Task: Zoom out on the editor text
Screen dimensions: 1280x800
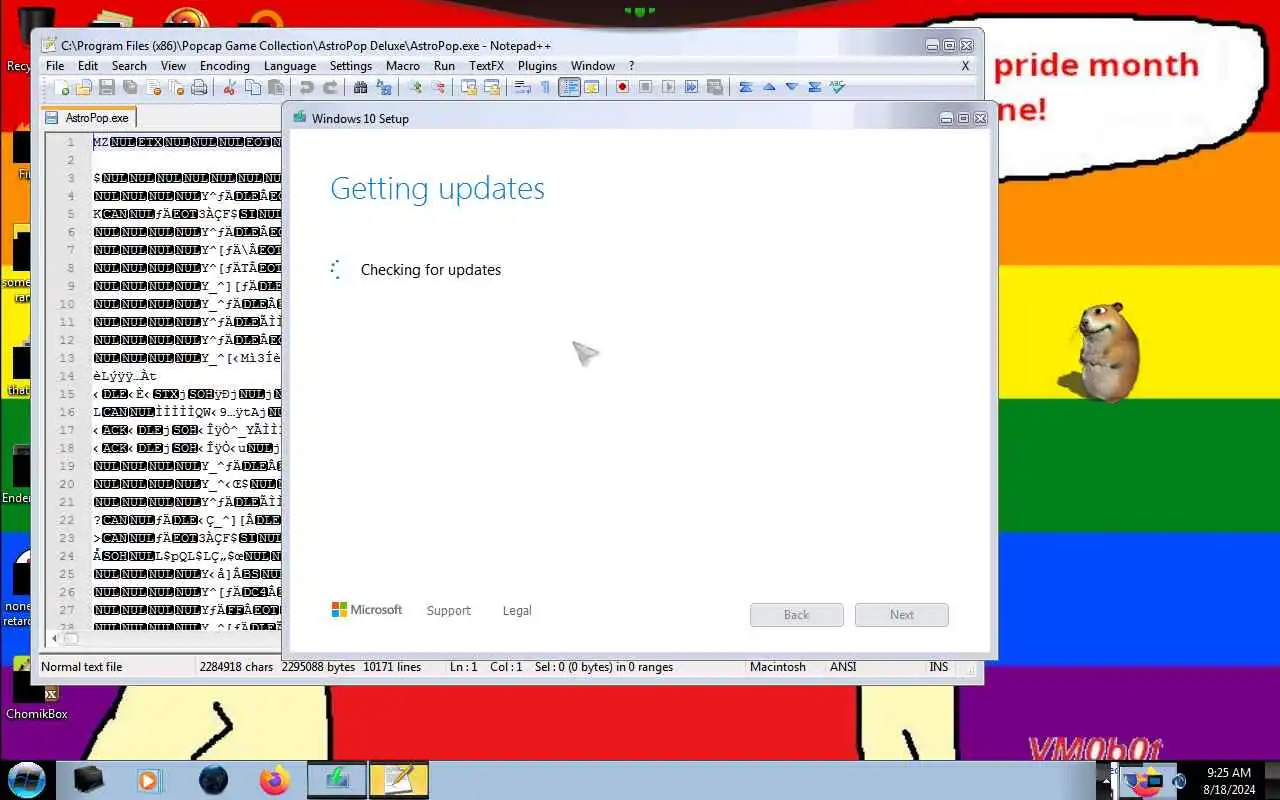Action: click(437, 87)
